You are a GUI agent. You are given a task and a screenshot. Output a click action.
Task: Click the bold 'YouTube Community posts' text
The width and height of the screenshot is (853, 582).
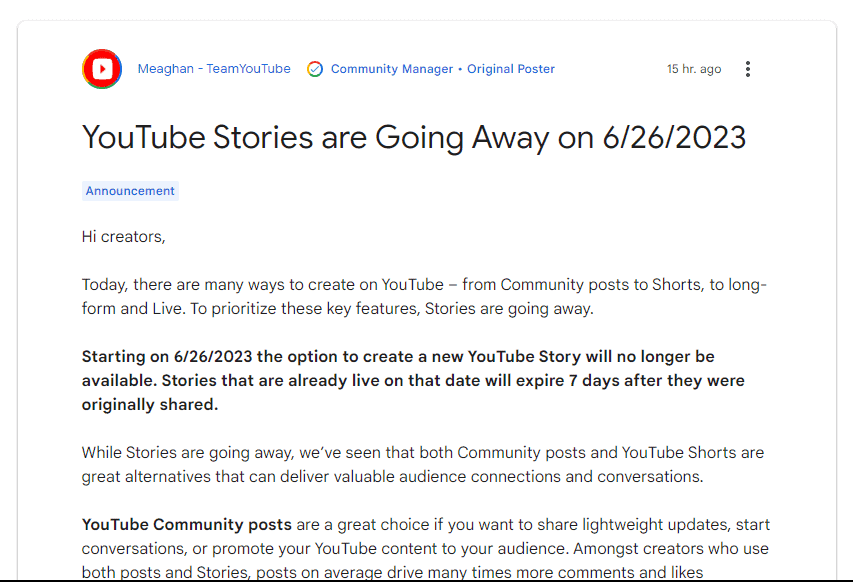pos(187,524)
